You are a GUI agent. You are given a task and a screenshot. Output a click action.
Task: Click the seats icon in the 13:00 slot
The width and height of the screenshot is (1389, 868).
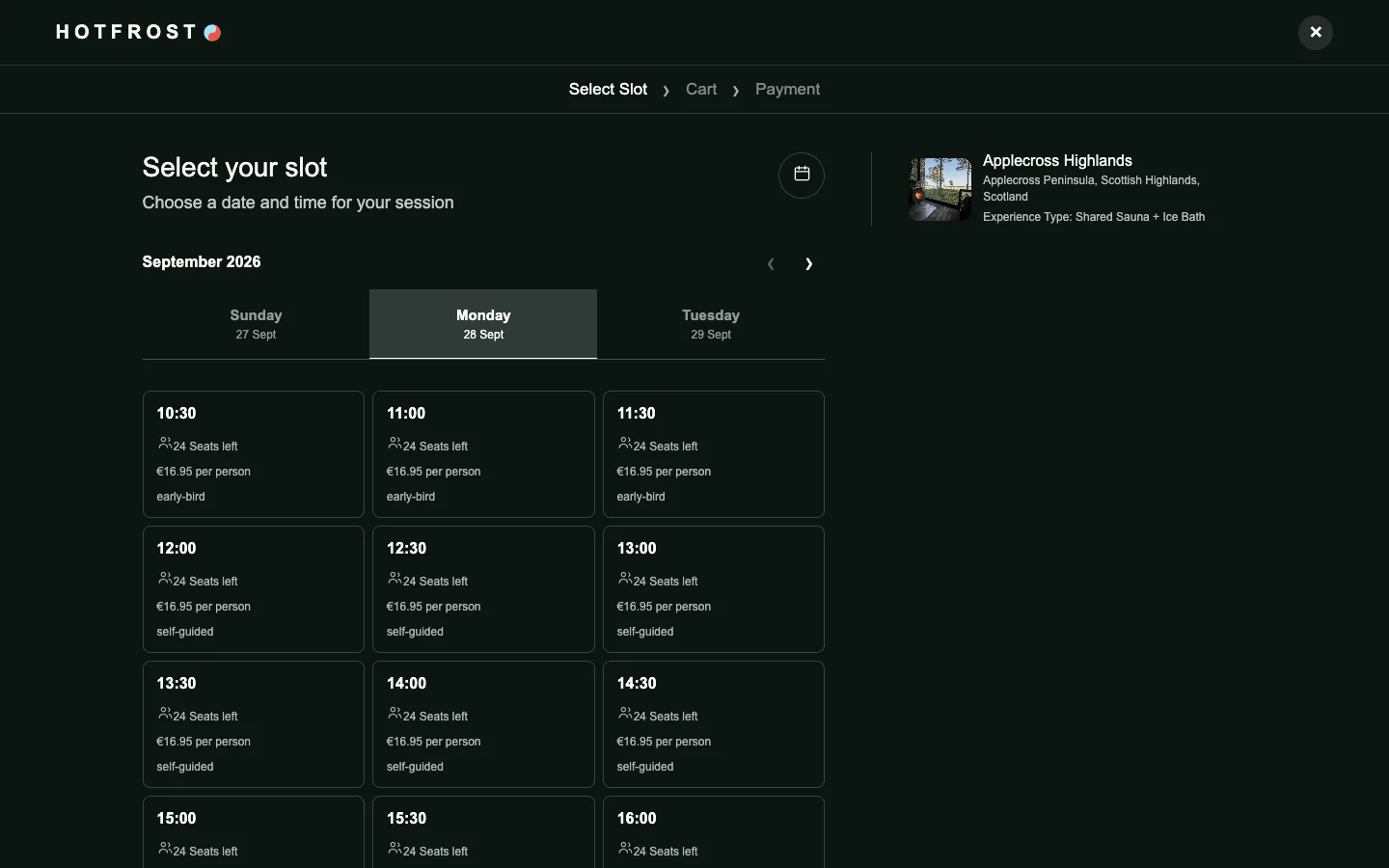(x=625, y=579)
